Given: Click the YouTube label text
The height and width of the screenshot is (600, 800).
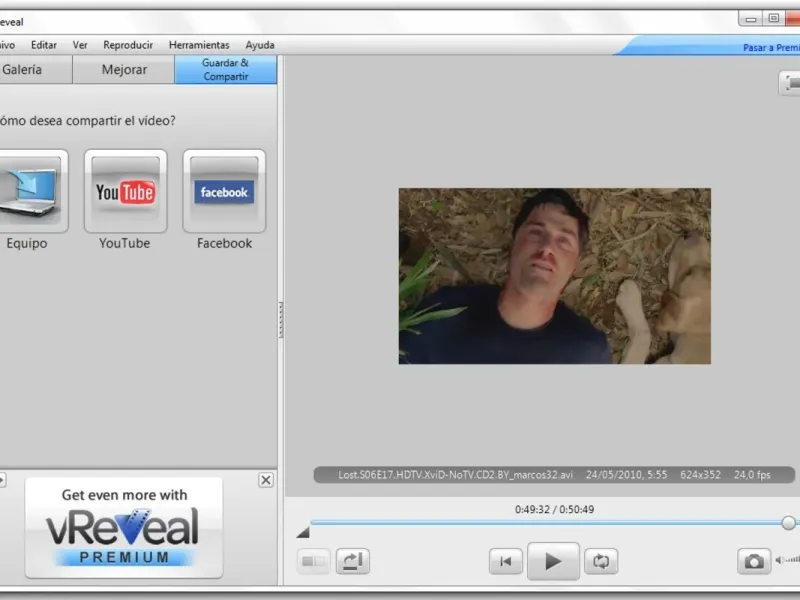Looking at the screenshot, I should [124, 243].
